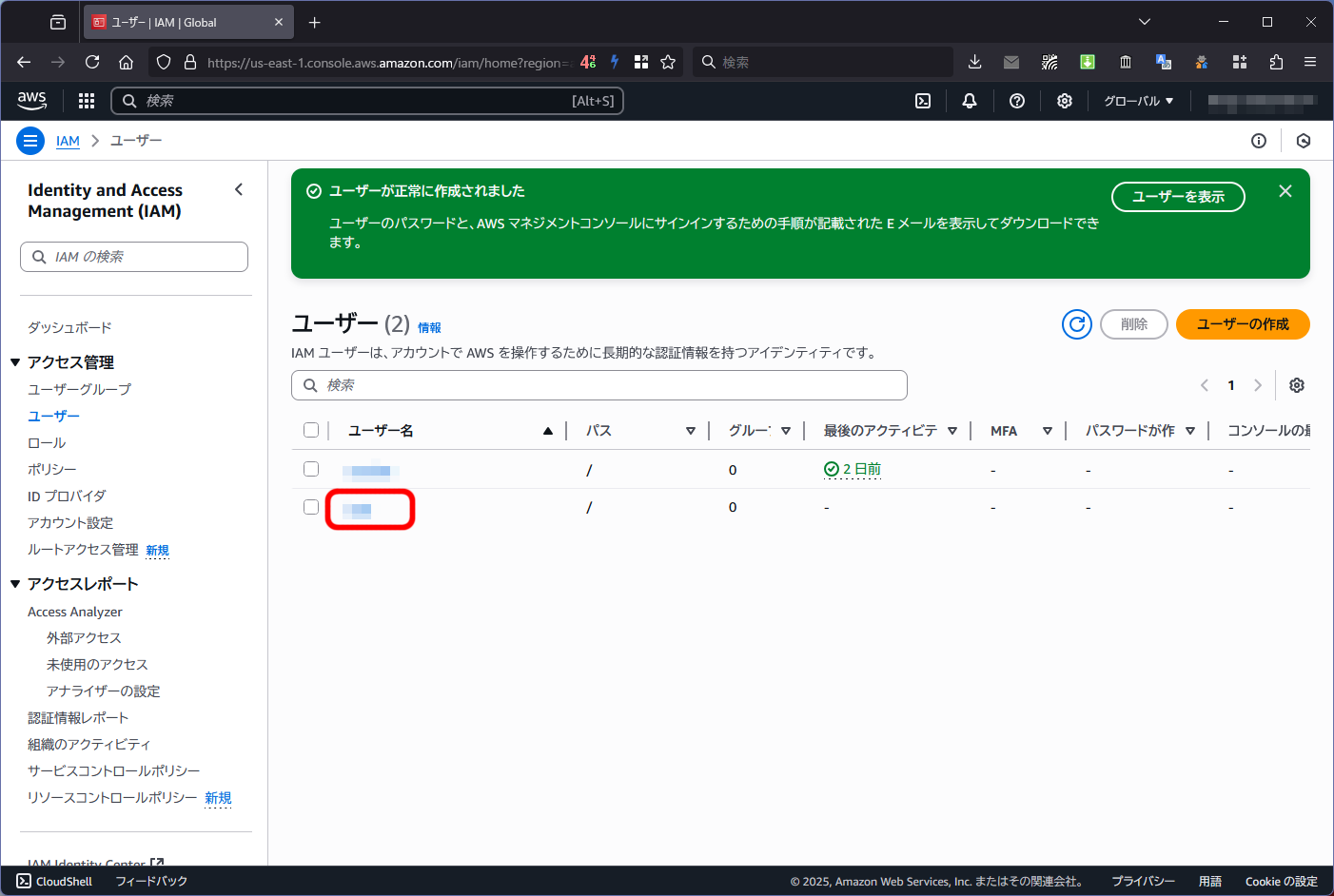This screenshot has width=1334, height=896.
Task: Open Firefox downloads panel
Action: [974, 62]
